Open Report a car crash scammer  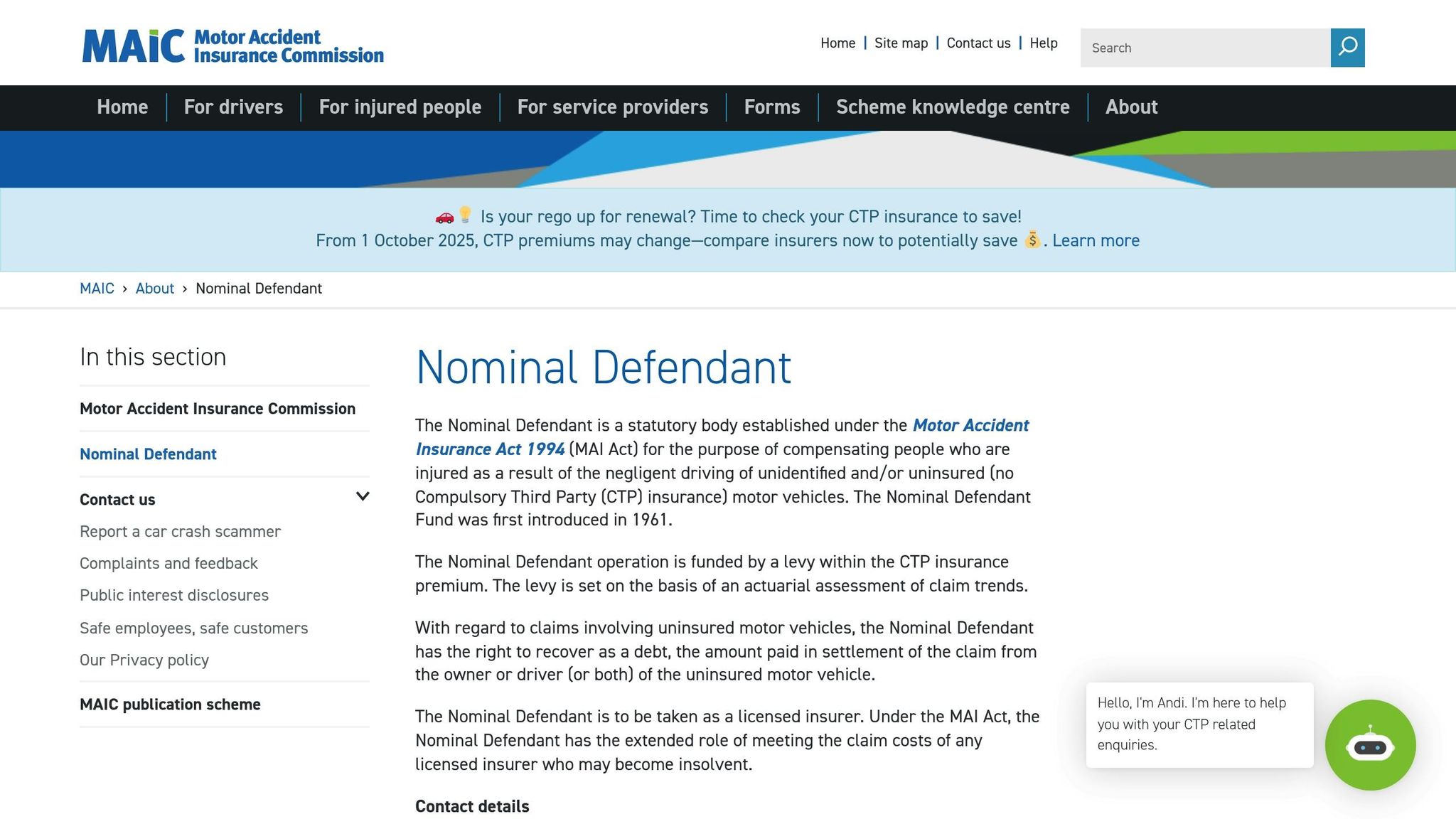(x=180, y=532)
